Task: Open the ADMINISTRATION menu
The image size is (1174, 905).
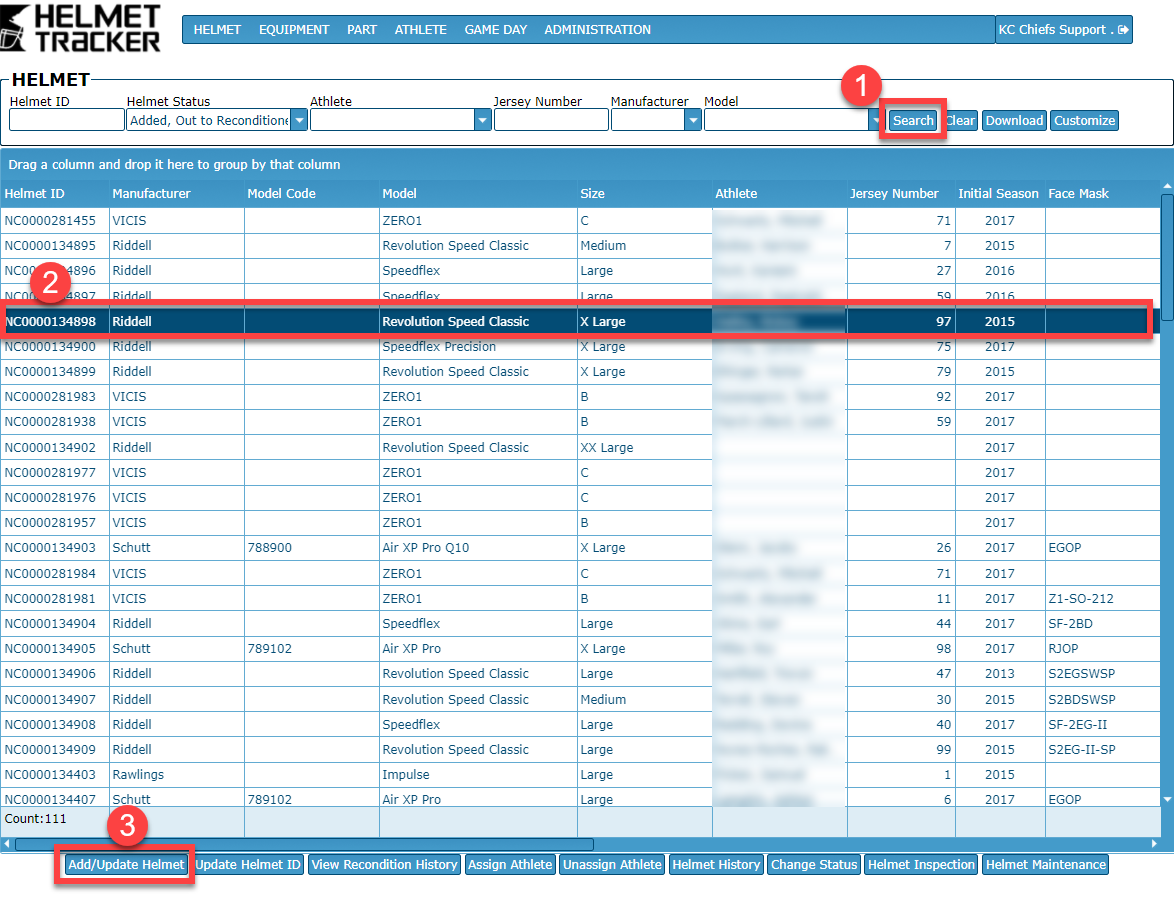Action: [x=597, y=30]
